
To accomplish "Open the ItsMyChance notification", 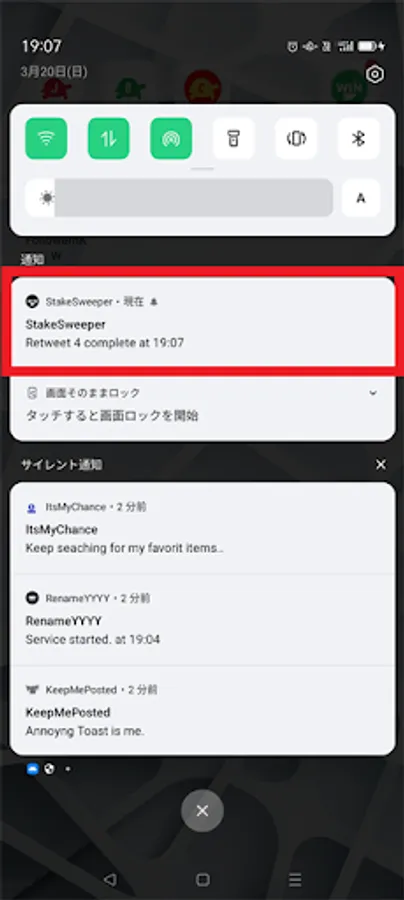I will point(202,528).
